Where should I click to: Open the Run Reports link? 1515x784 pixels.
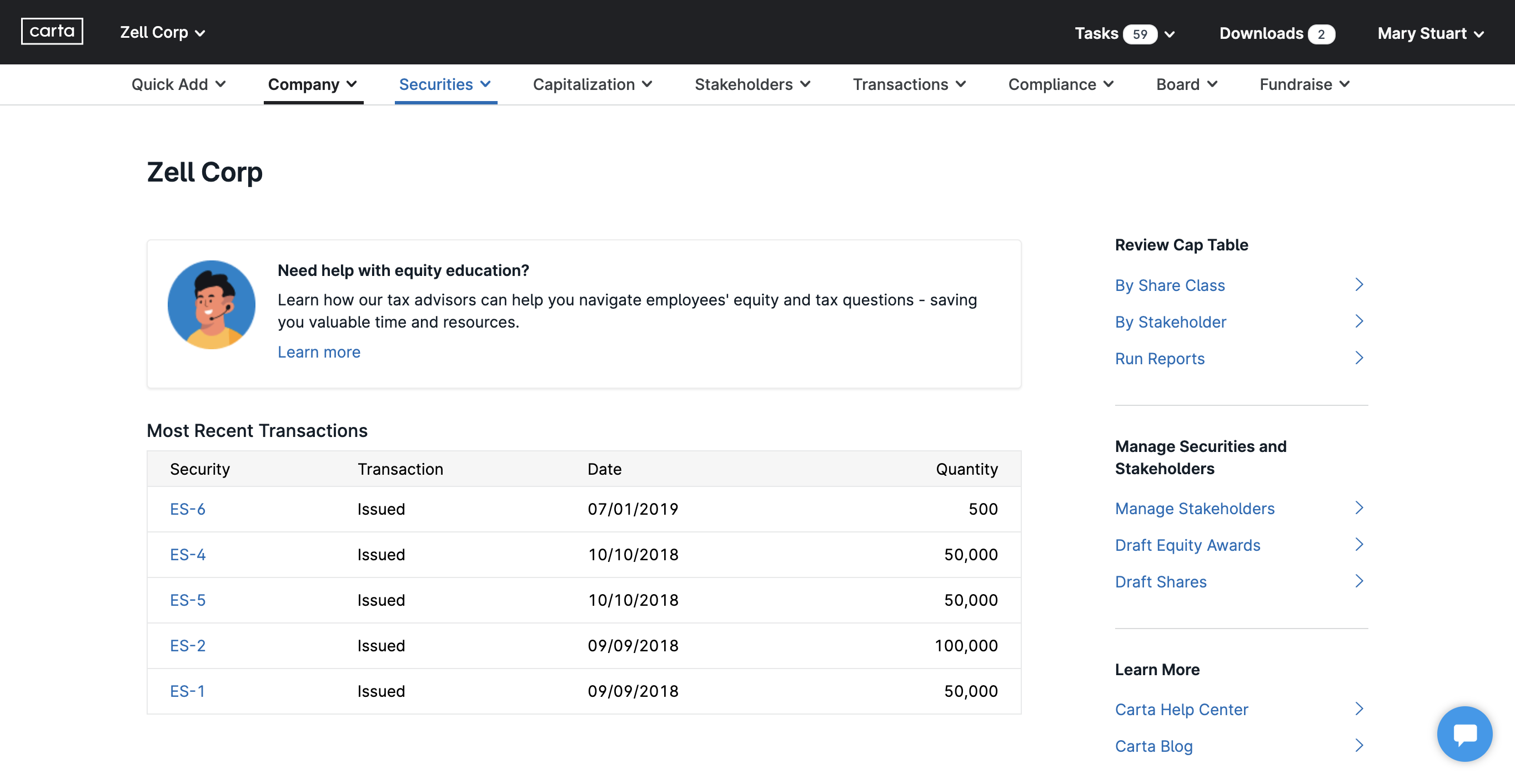click(1159, 358)
